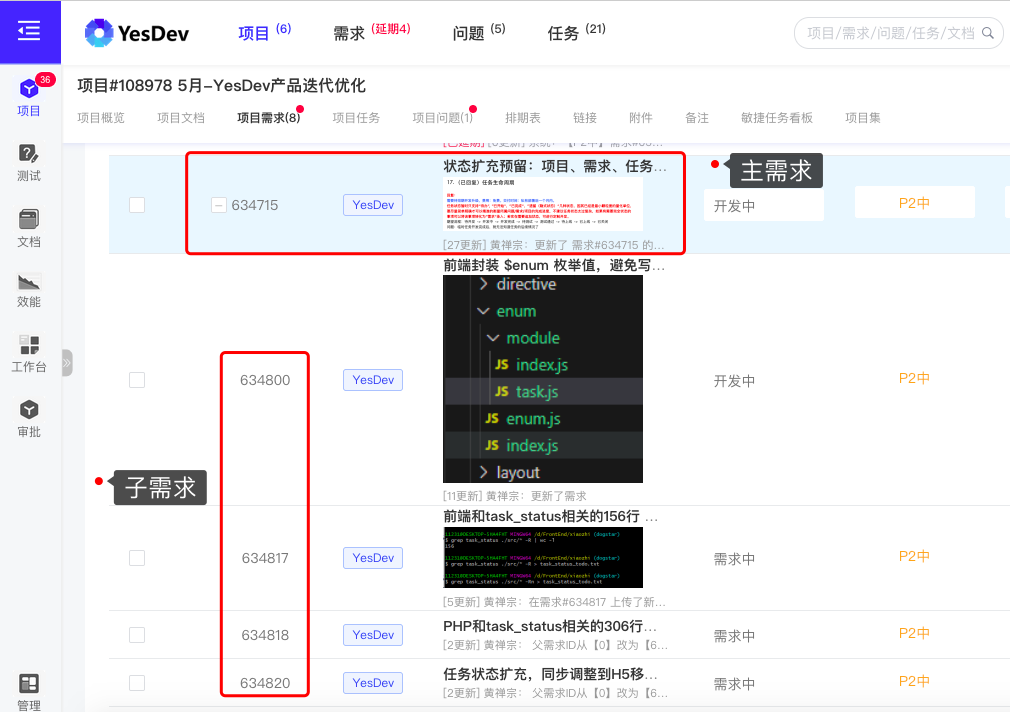
Task: Click the YesDev tag in row 634820
Action: click(373, 683)
